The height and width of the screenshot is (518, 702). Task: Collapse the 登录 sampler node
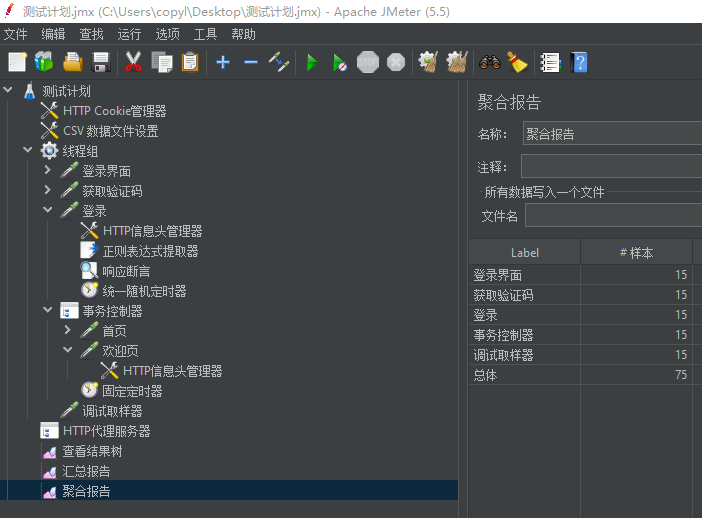[x=48, y=209]
